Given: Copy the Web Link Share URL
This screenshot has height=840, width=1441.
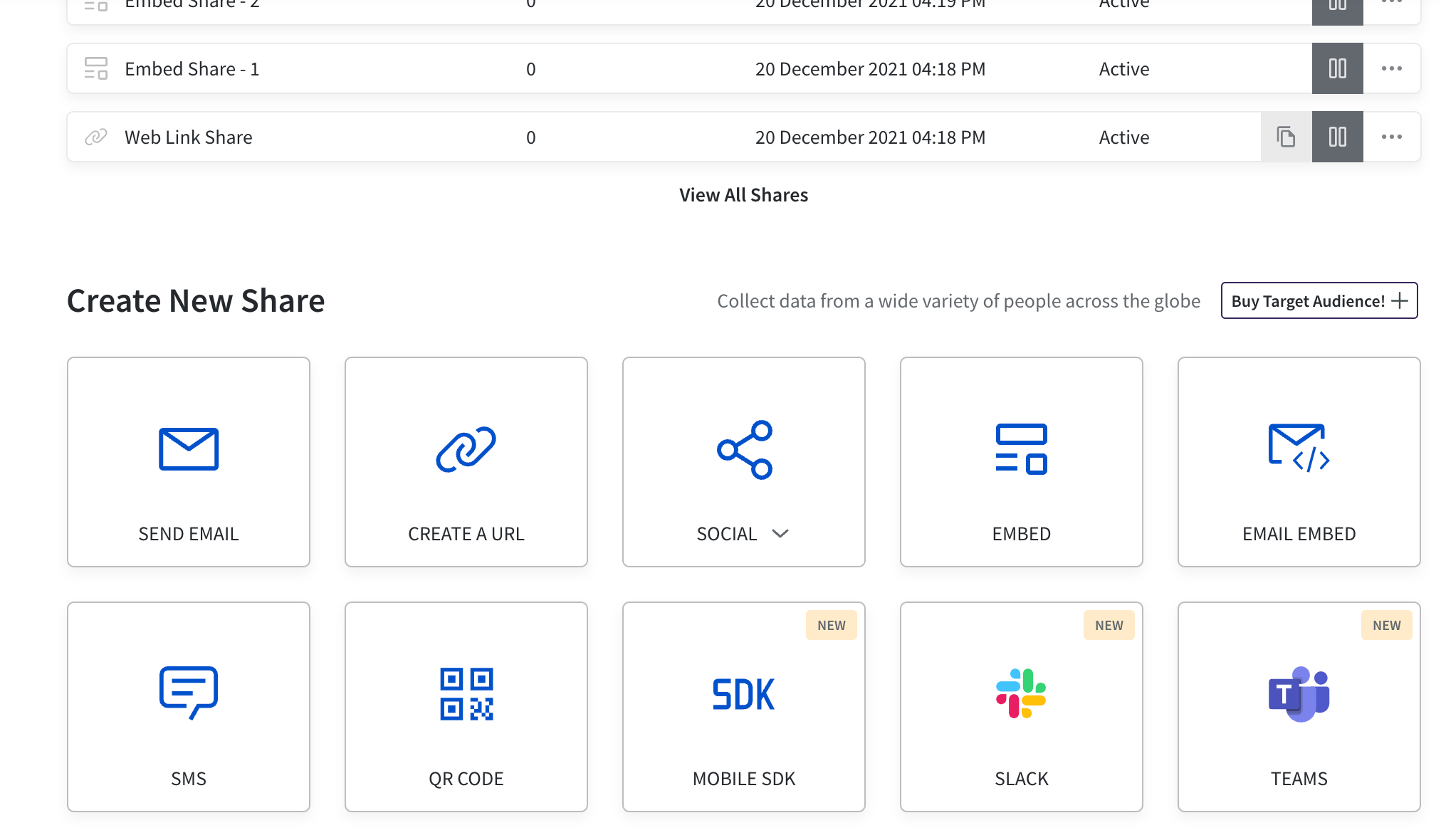Looking at the screenshot, I should [x=1286, y=137].
